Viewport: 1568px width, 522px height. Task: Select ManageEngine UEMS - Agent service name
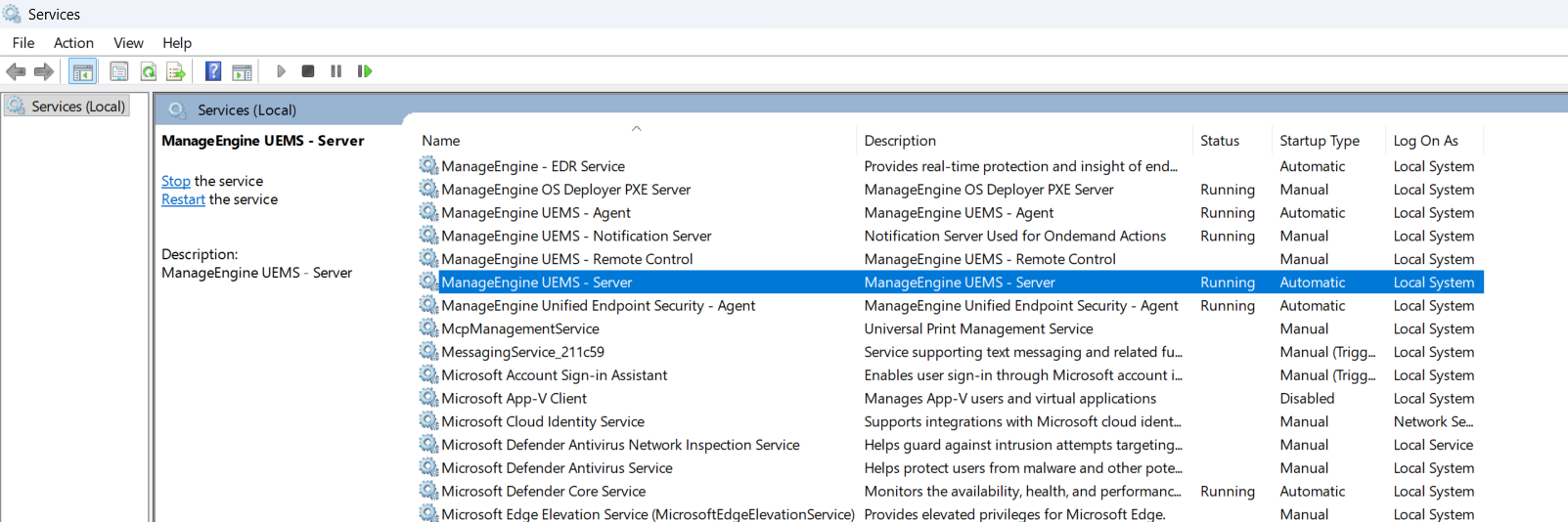tap(536, 213)
